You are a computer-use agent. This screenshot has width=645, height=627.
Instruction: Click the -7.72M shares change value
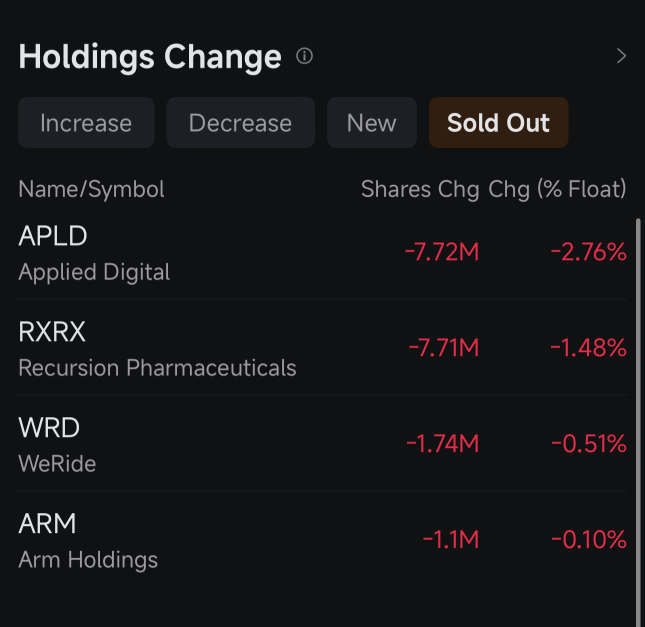coord(442,252)
